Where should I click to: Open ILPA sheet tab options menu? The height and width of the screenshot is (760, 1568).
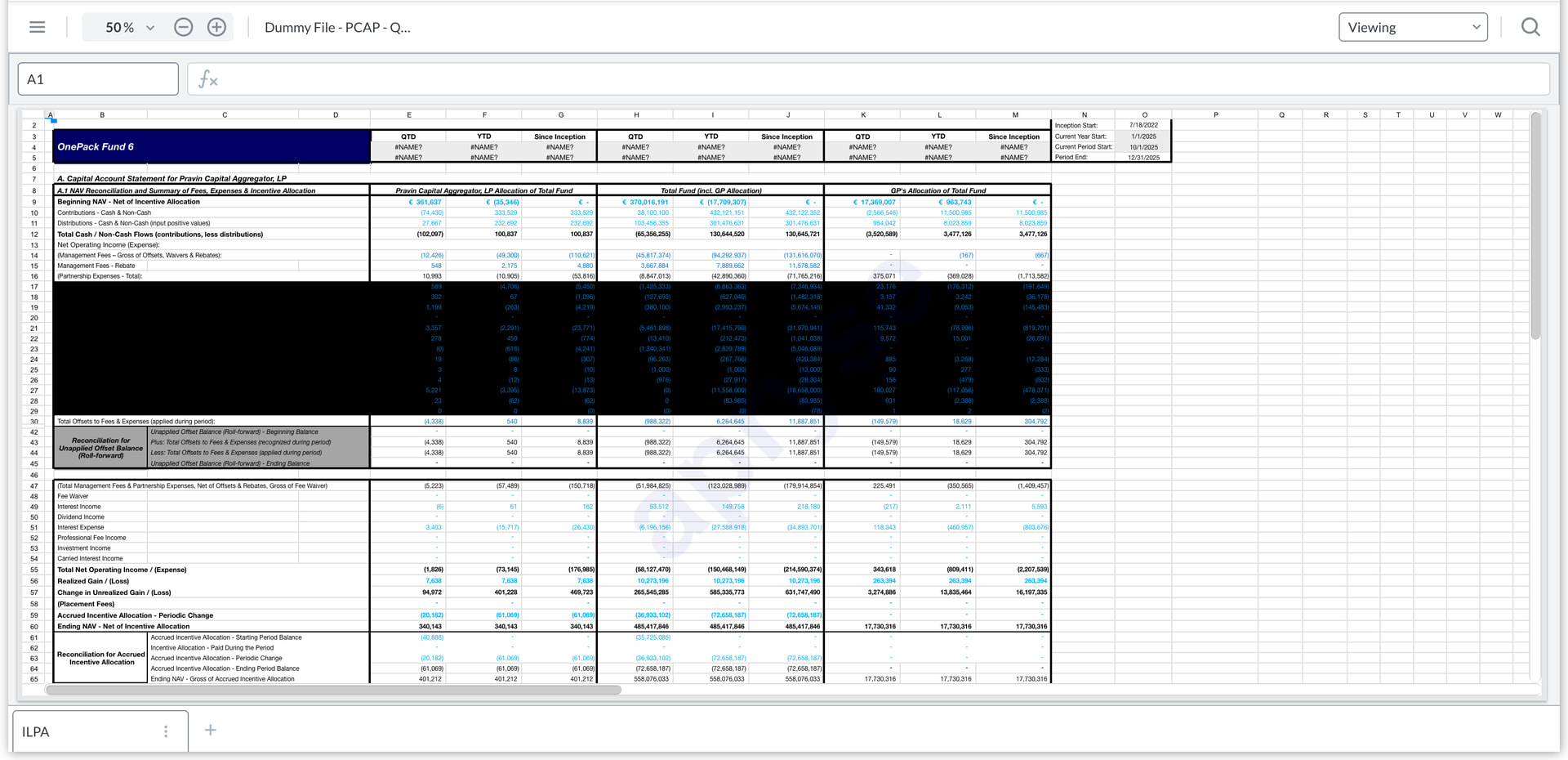click(166, 731)
